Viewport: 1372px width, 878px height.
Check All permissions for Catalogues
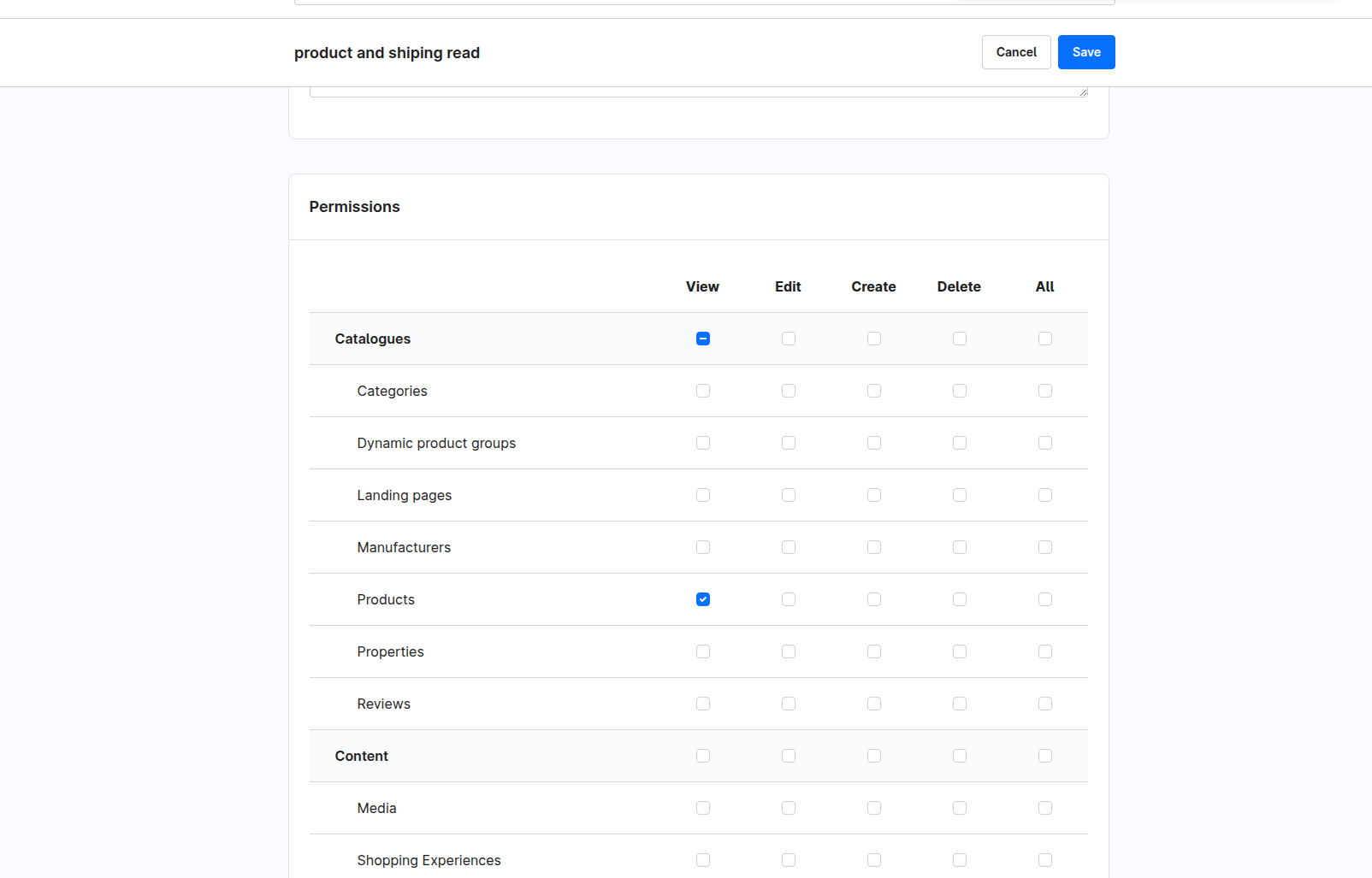coord(1044,339)
